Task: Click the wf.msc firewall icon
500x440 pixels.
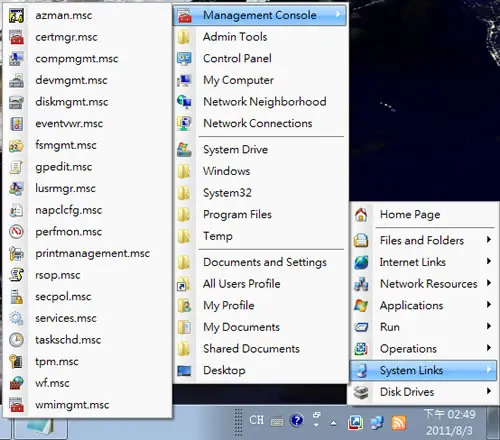Action: (16, 383)
